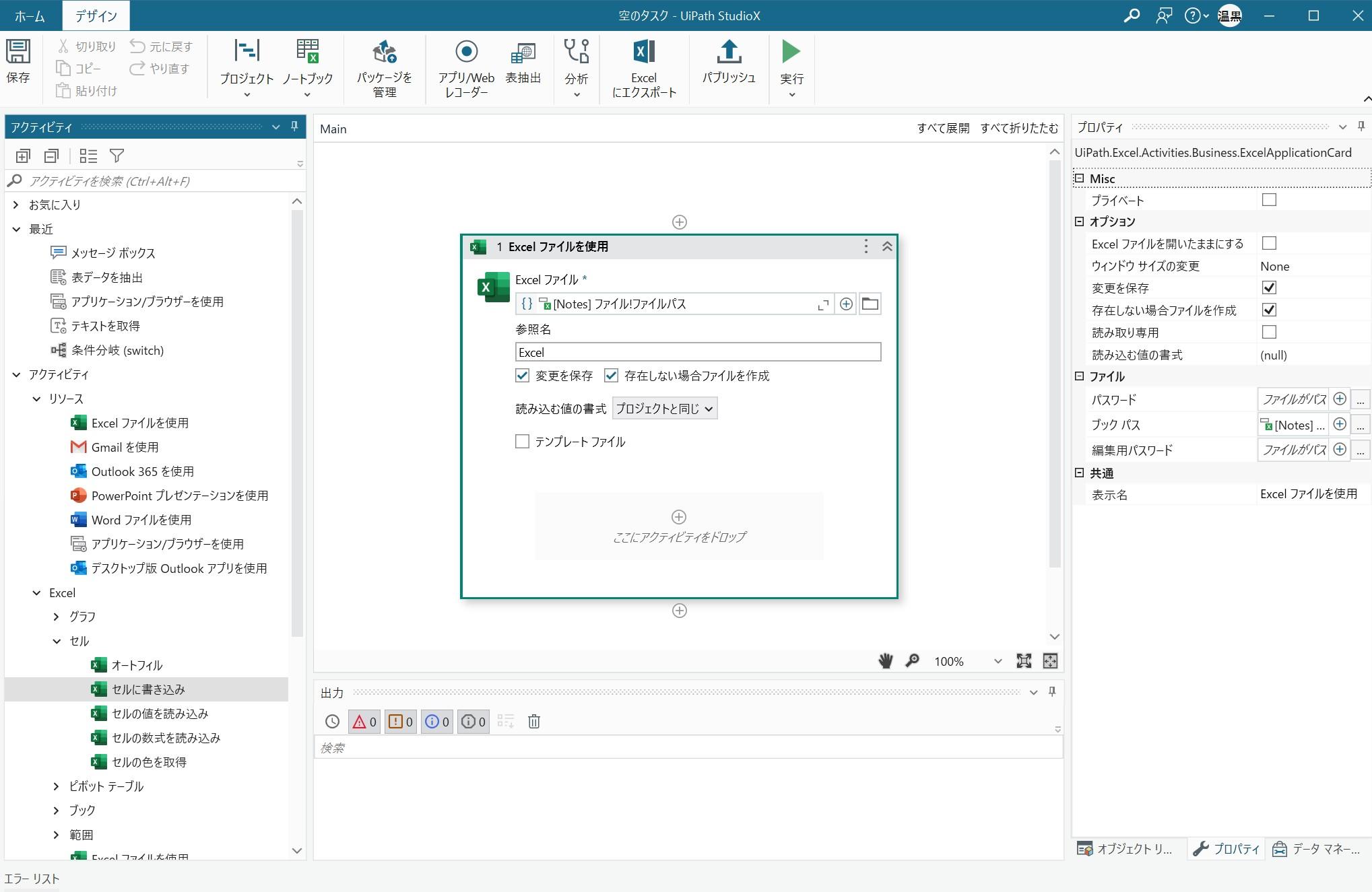Check Excel ファイルを開いたままにする property
The width and height of the screenshot is (1372, 892).
pyautogui.click(x=1269, y=243)
